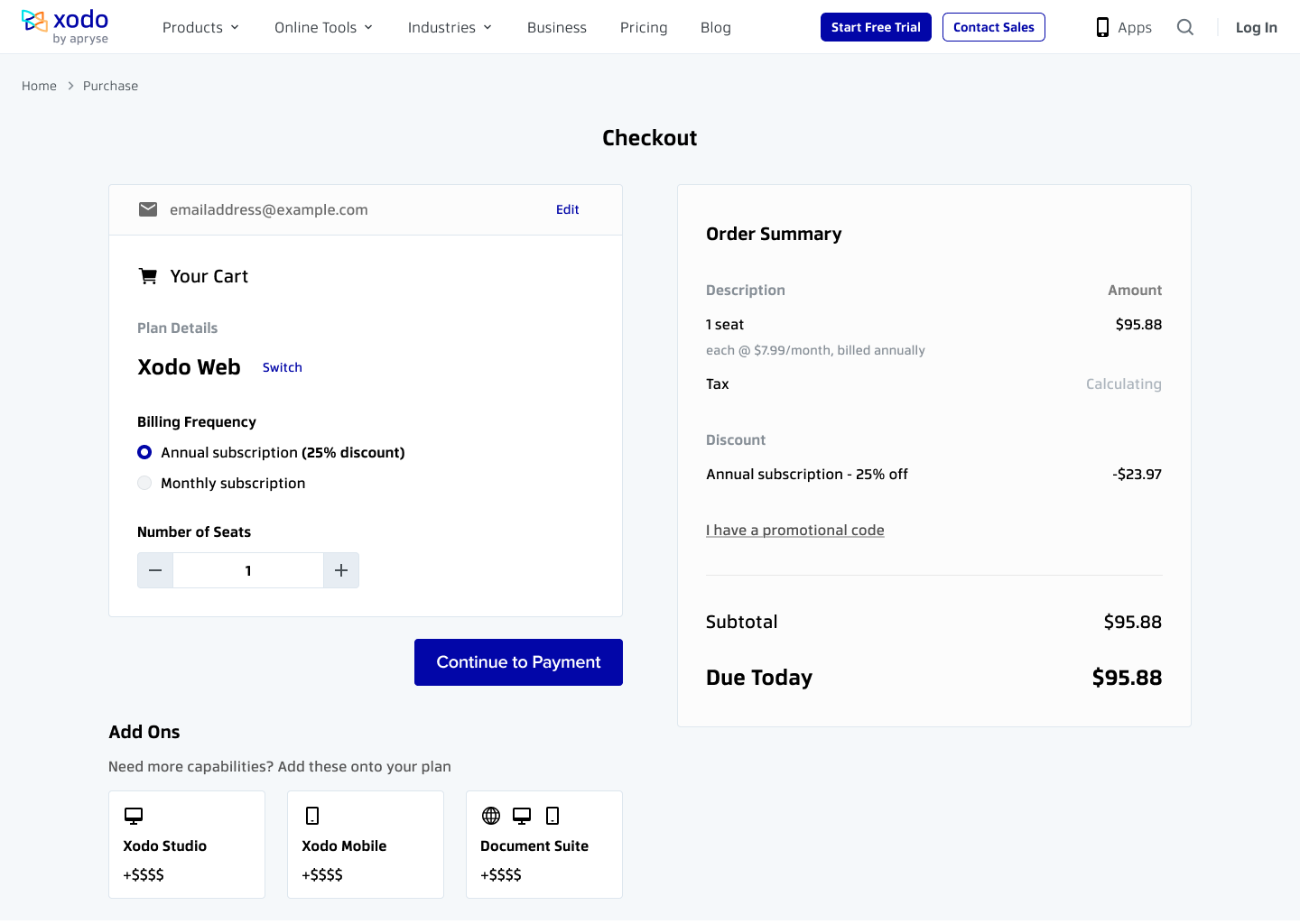Increase seats with the plus button
Image resolution: width=1300 pixels, height=924 pixels.
341,570
